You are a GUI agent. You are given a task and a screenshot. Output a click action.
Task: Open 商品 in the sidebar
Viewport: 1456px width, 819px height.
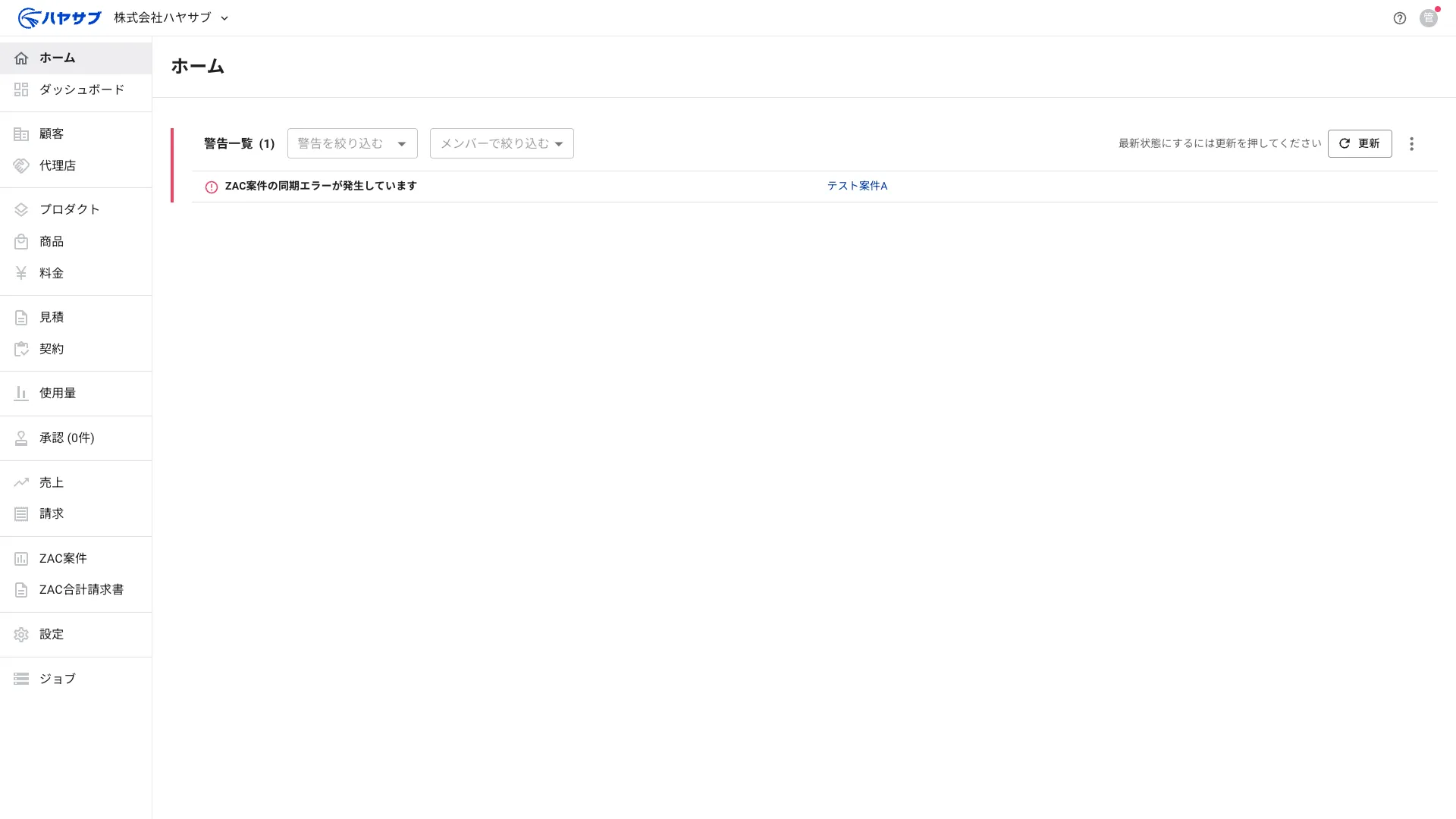(76, 242)
